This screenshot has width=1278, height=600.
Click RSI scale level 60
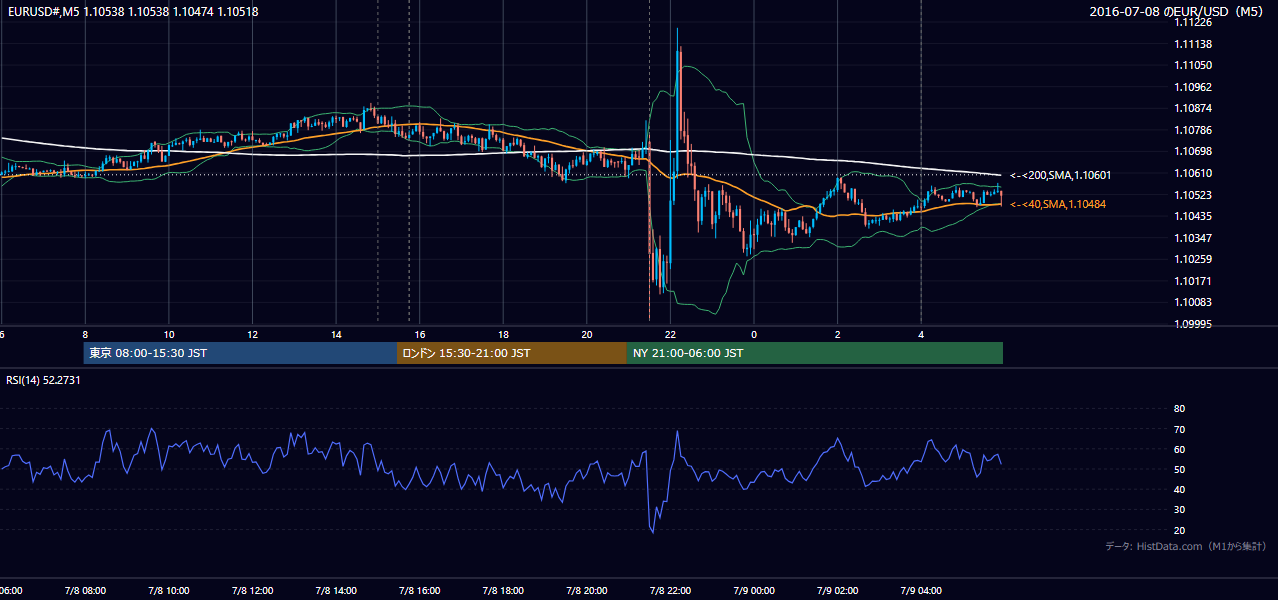click(1179, 449)
